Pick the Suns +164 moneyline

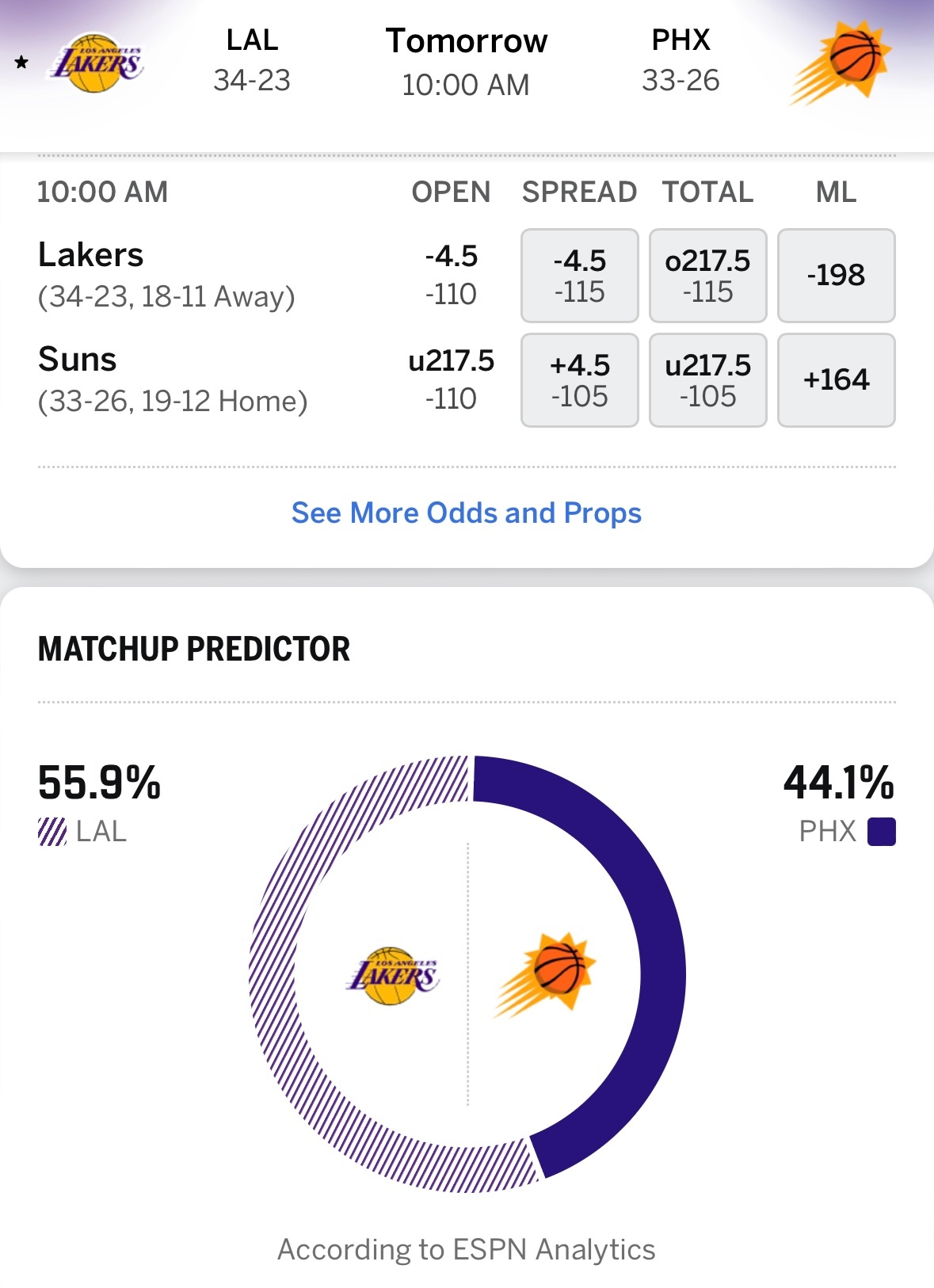836,380
